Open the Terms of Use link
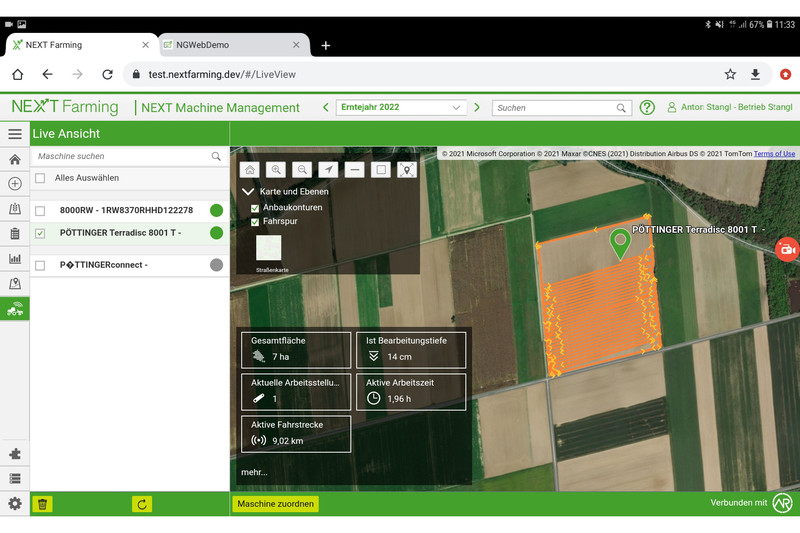Viewport: 800px width, 533px height. click(774, 154)
